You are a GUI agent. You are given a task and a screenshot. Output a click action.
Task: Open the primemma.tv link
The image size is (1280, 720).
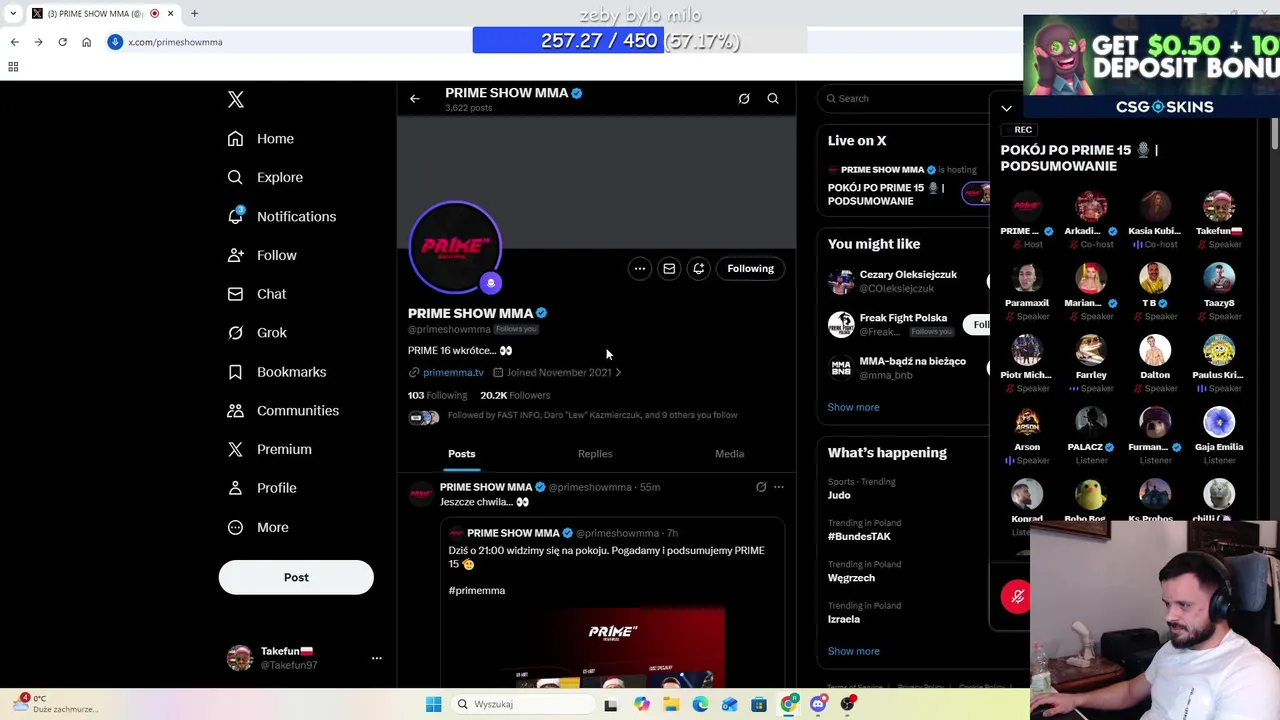453,372
